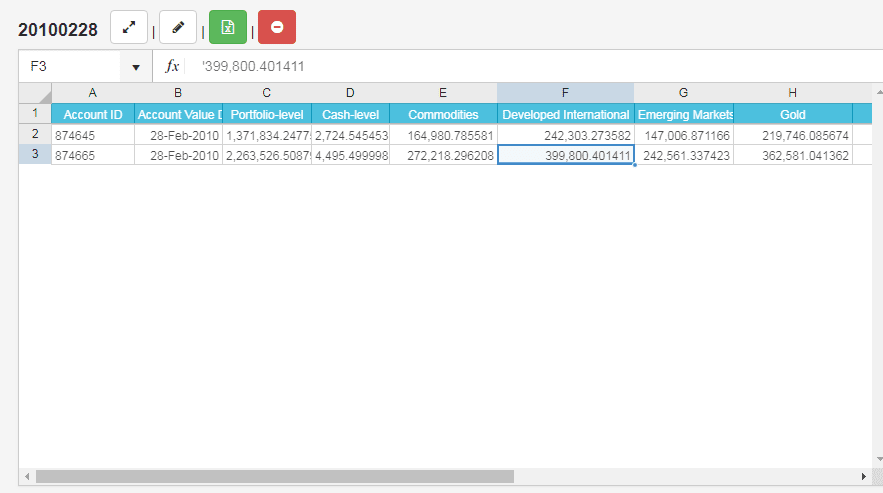Screen dimensions: 883x493
Task: Click the vertical scrollbar up arrow
Action: tap(879, 92)
